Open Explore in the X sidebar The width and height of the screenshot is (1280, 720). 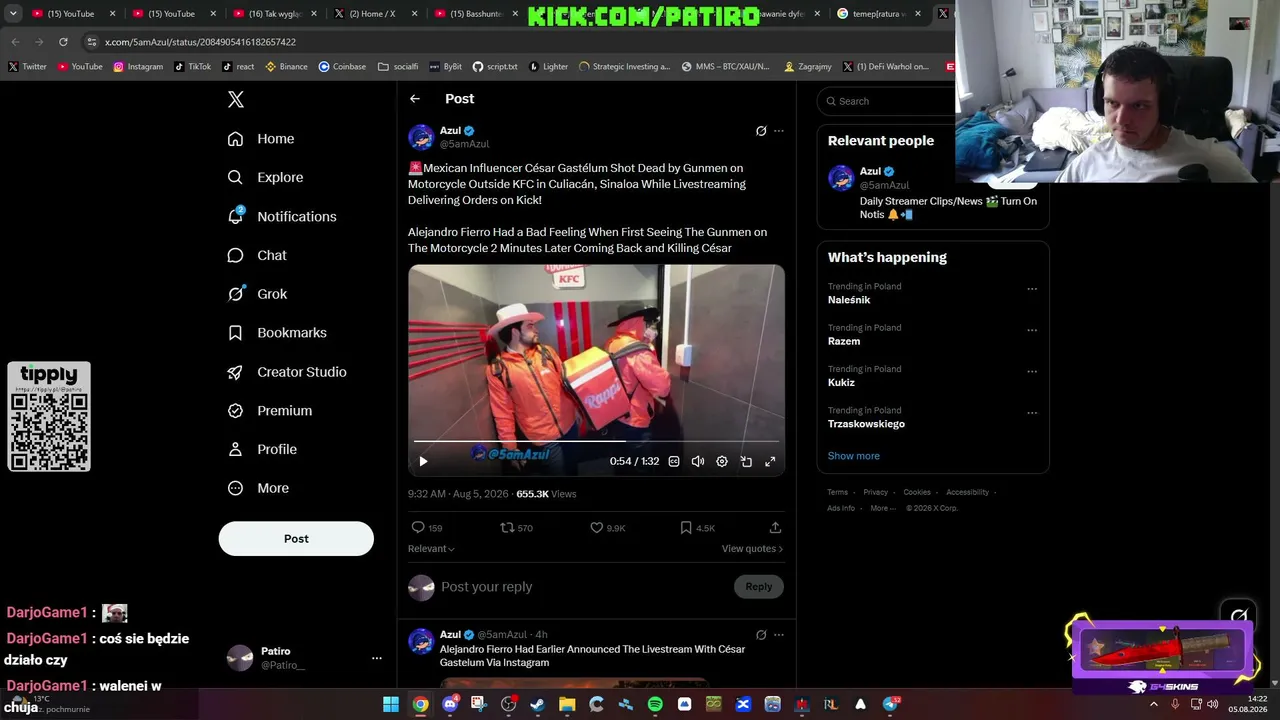pyautogui.click(x=265, y=178)
